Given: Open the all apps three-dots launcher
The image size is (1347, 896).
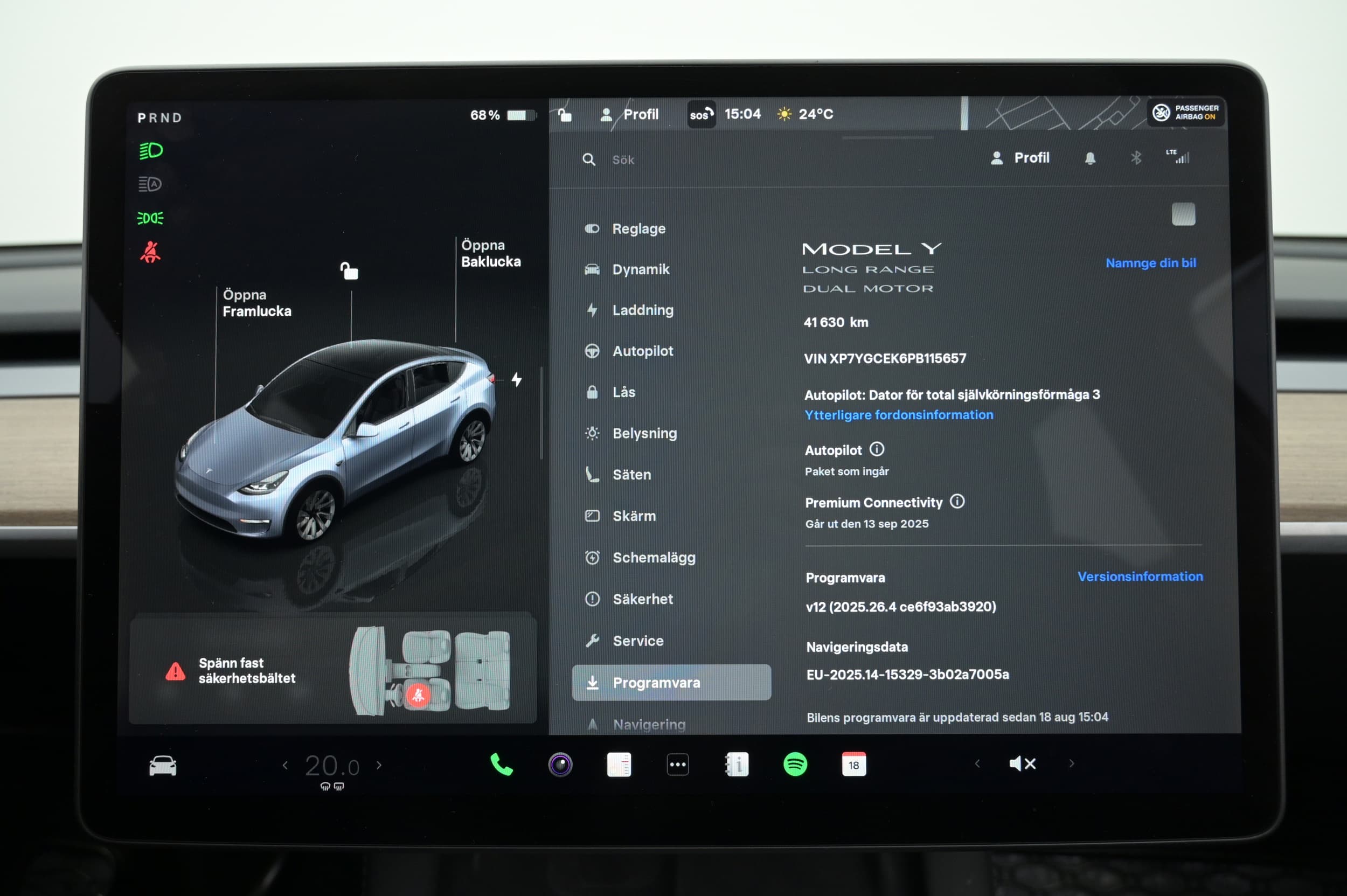Looking at the screenshot, I should coord(678,765).
